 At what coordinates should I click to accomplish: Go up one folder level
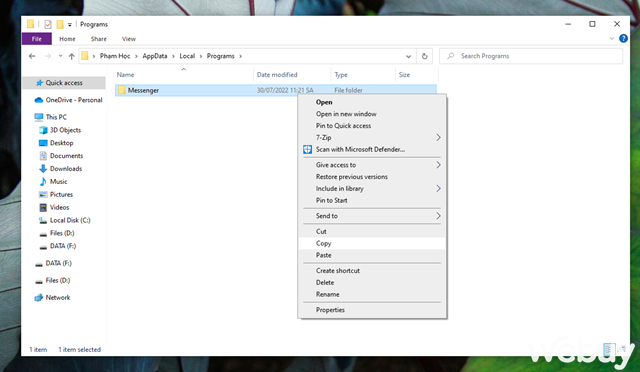71,56
